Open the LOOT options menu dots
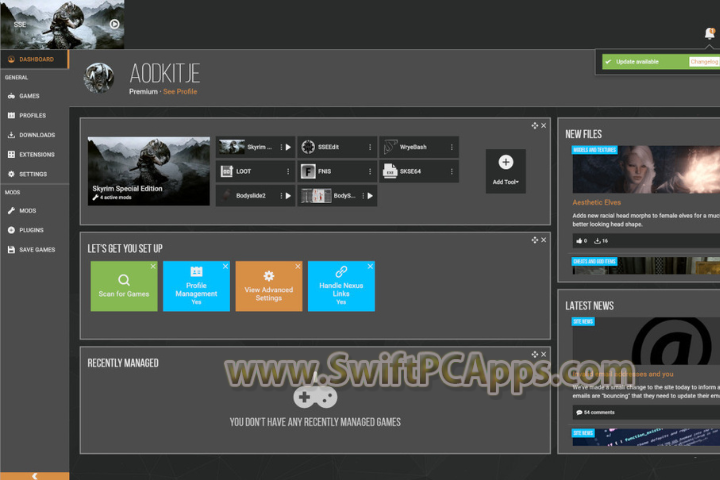The height and width of the screenshot is (480, 720). [x=288, y=171]
